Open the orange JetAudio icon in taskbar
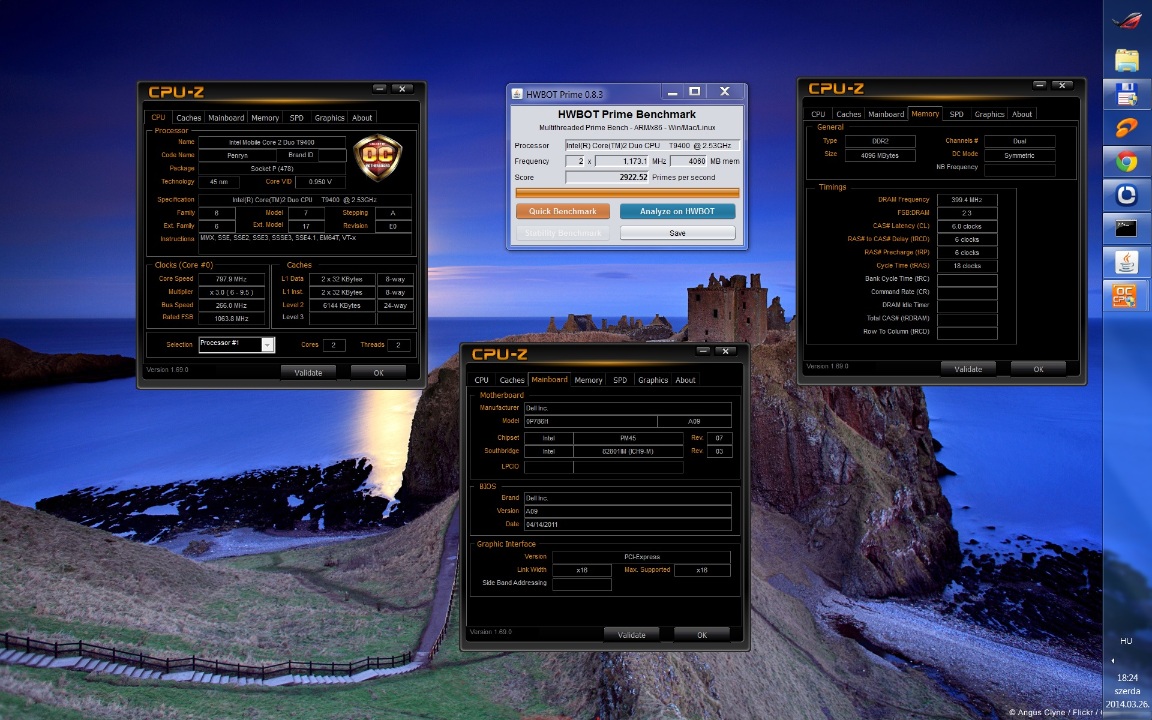1152x720 pixels. pos(1126,128)
